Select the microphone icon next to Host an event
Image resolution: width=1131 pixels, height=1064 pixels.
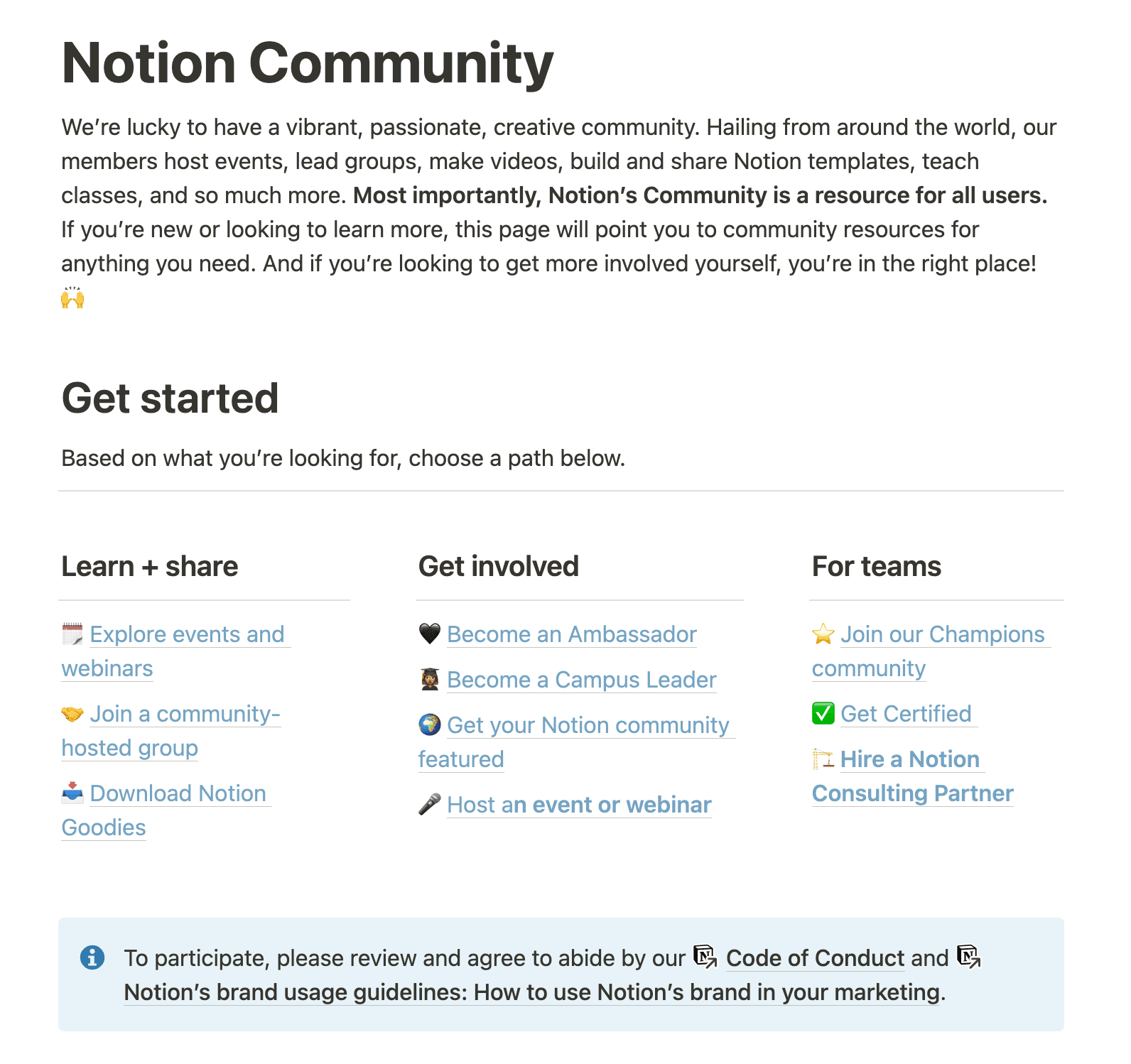click(429, 803)
